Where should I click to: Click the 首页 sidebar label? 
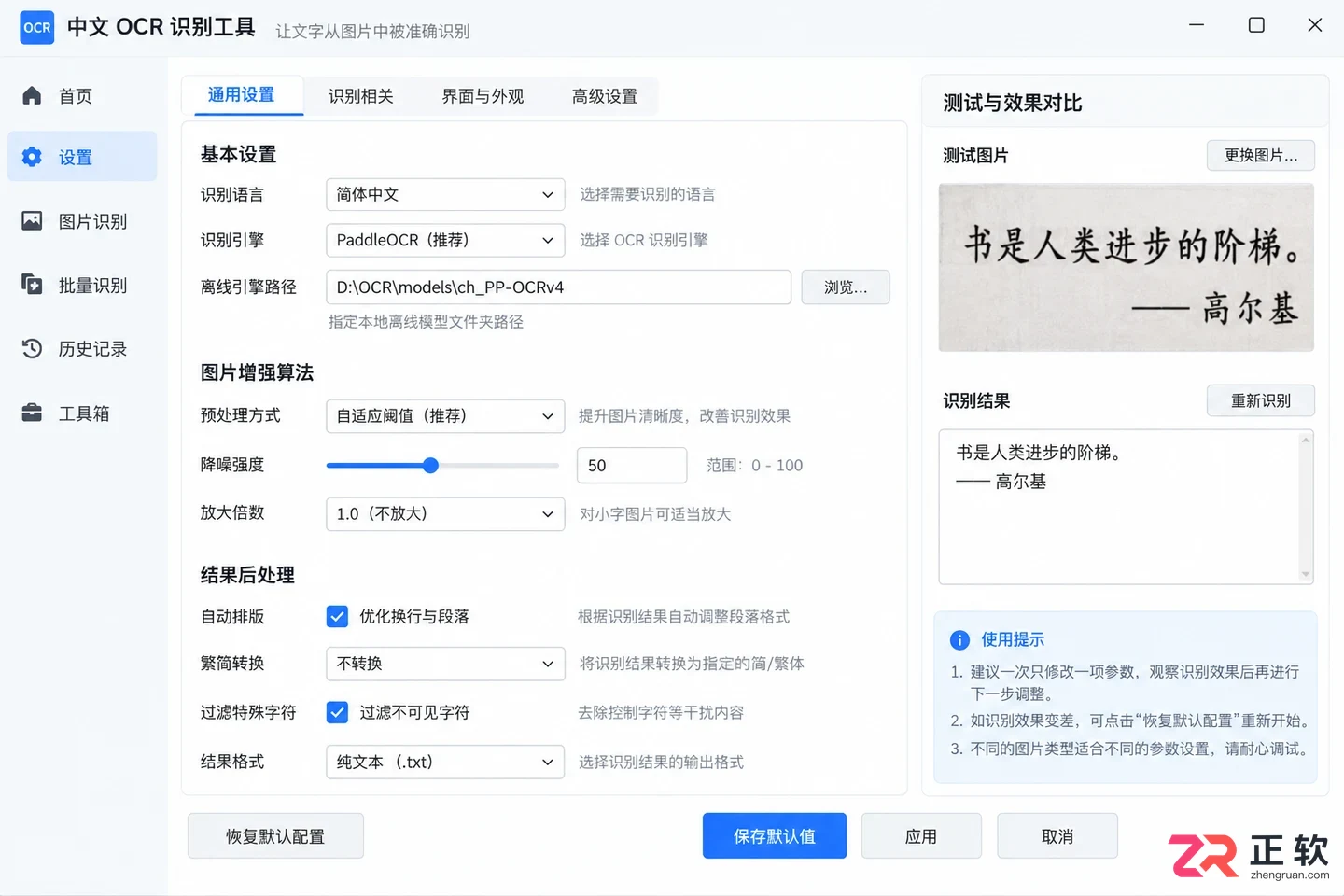76,96
